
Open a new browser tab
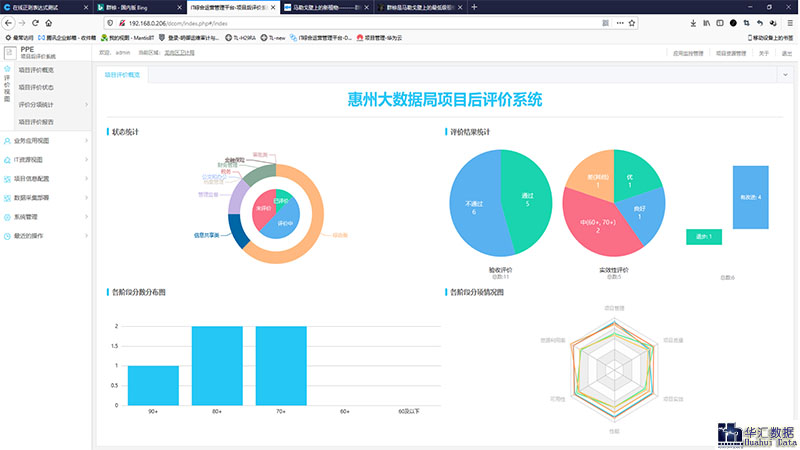click(474, 7)
